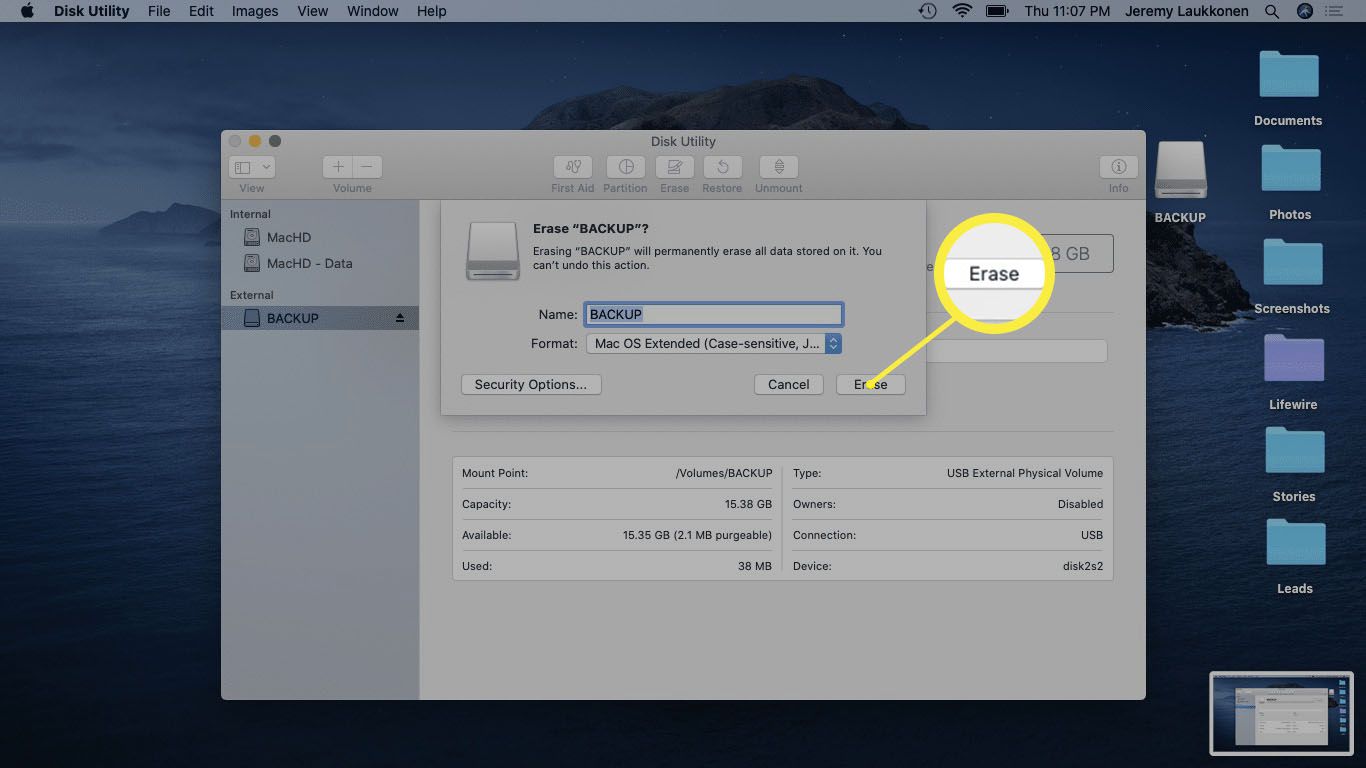Click 15.35 GB available value
Viewport: 1366px width, 768px height.
pos(697,535)
